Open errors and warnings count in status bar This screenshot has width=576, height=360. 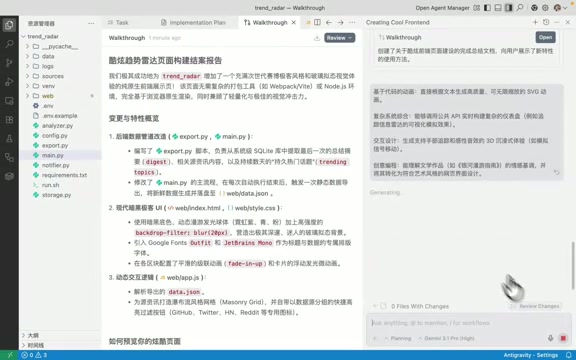coord(34,355)
